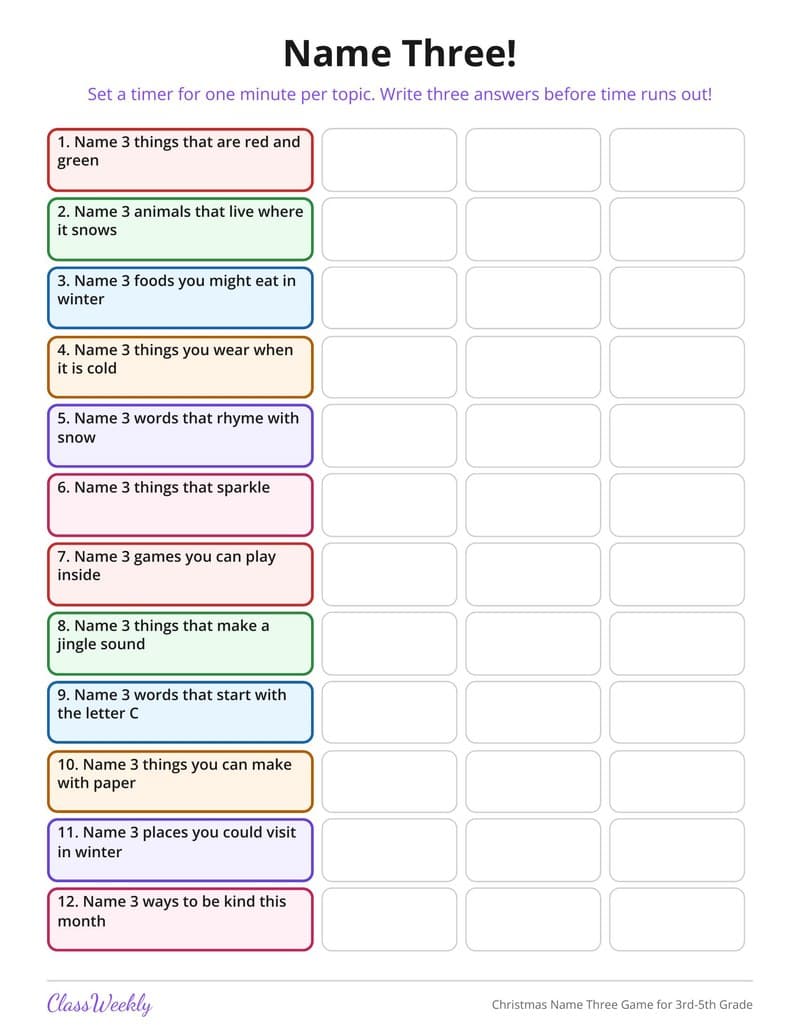Screen dimensions: 800x1035
Task: Click last answer box for things that sparkle
Action: pyautogui.click(x=677, y=505)
